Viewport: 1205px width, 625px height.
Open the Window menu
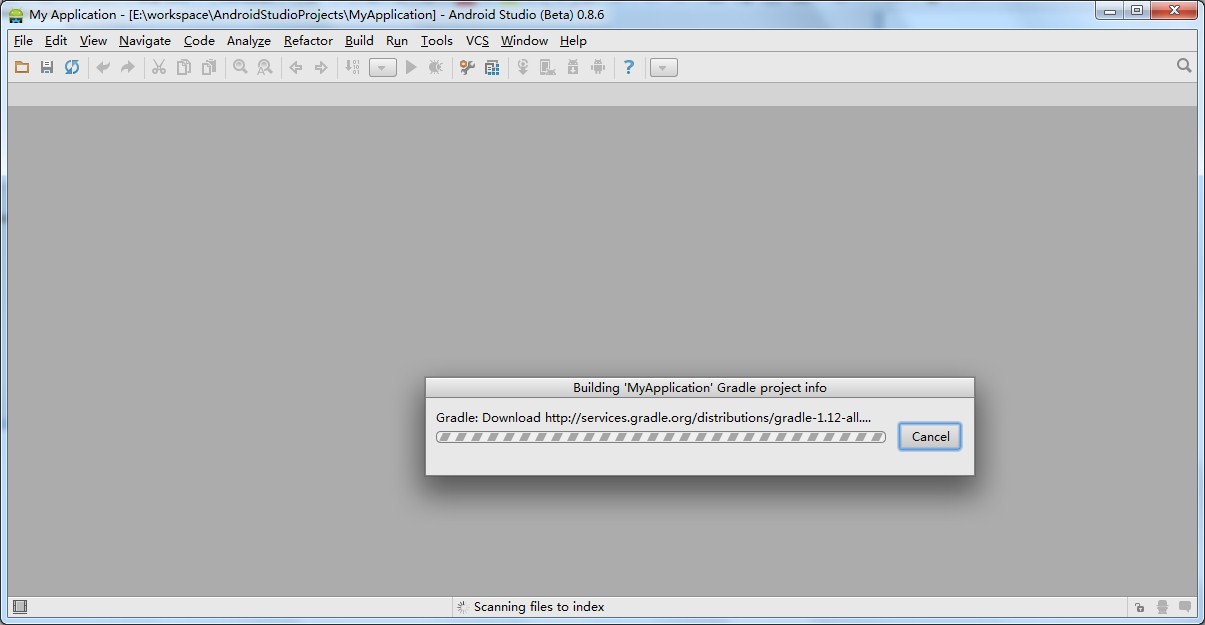tap(524, 41)
